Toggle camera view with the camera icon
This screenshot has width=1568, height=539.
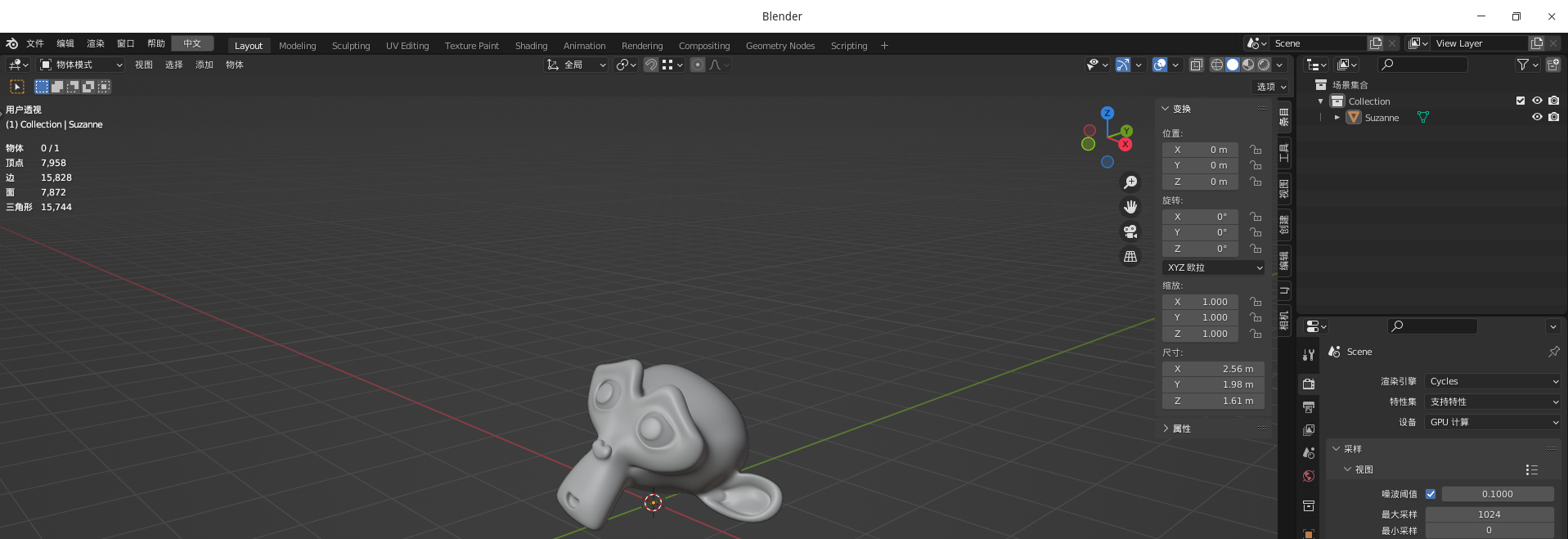(x=1130, y=231)
